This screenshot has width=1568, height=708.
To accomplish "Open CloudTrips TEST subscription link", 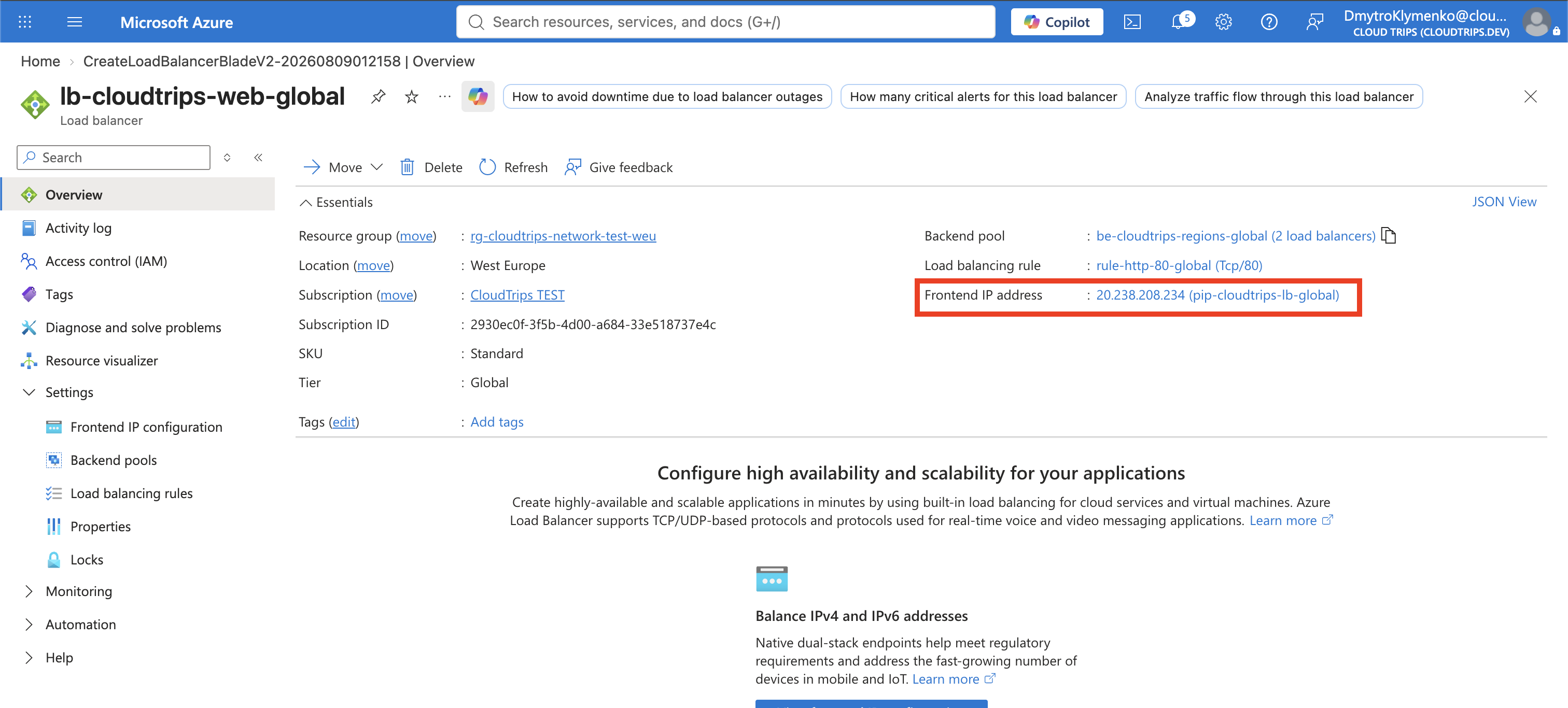I will [x=517, y=294].
